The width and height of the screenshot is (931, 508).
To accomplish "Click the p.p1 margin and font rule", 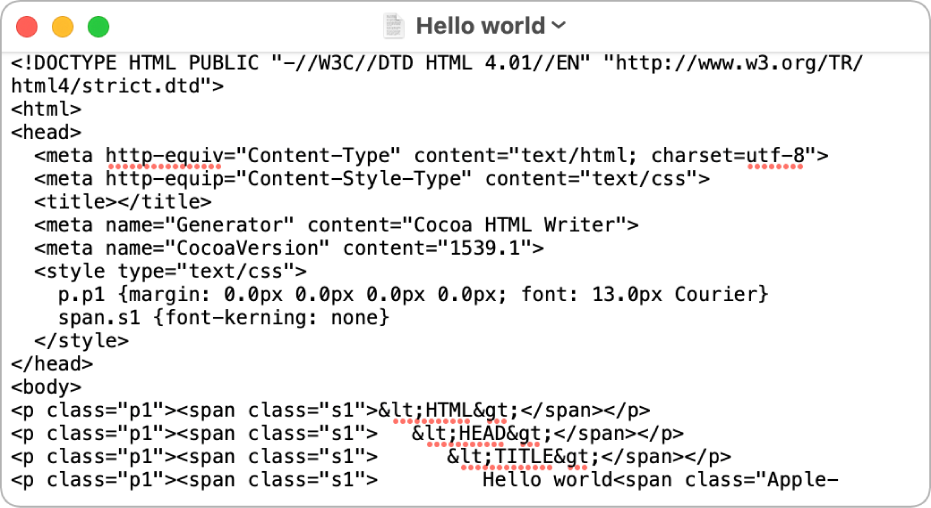I will coord(413,294).
